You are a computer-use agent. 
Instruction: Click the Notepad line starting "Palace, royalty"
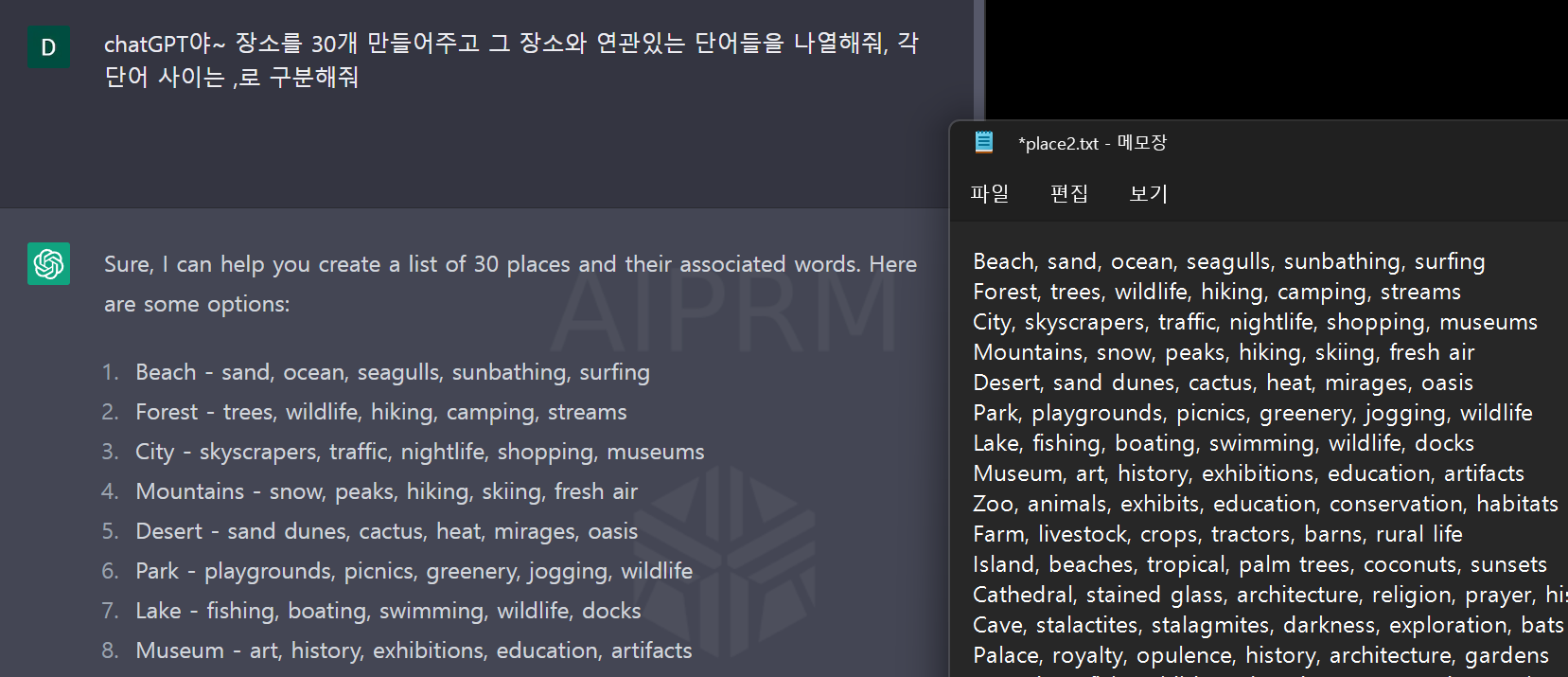pos(1261,655)
